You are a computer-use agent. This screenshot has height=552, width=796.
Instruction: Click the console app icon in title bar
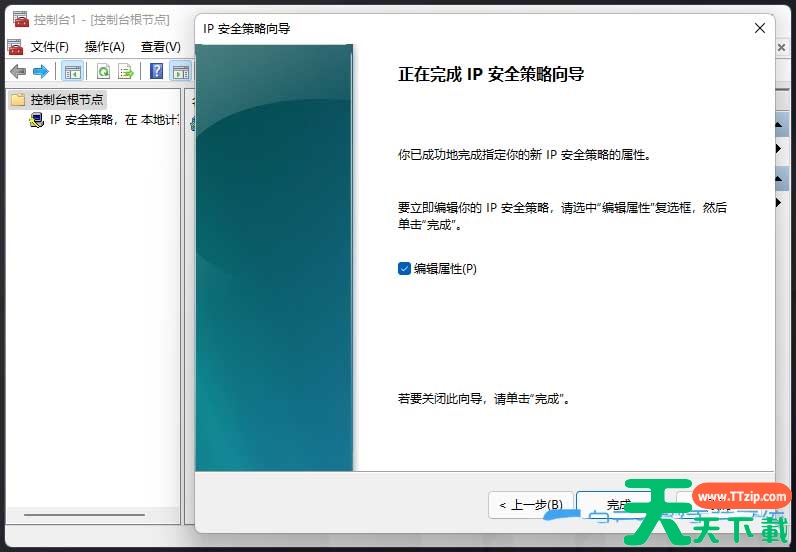(21, 19)
